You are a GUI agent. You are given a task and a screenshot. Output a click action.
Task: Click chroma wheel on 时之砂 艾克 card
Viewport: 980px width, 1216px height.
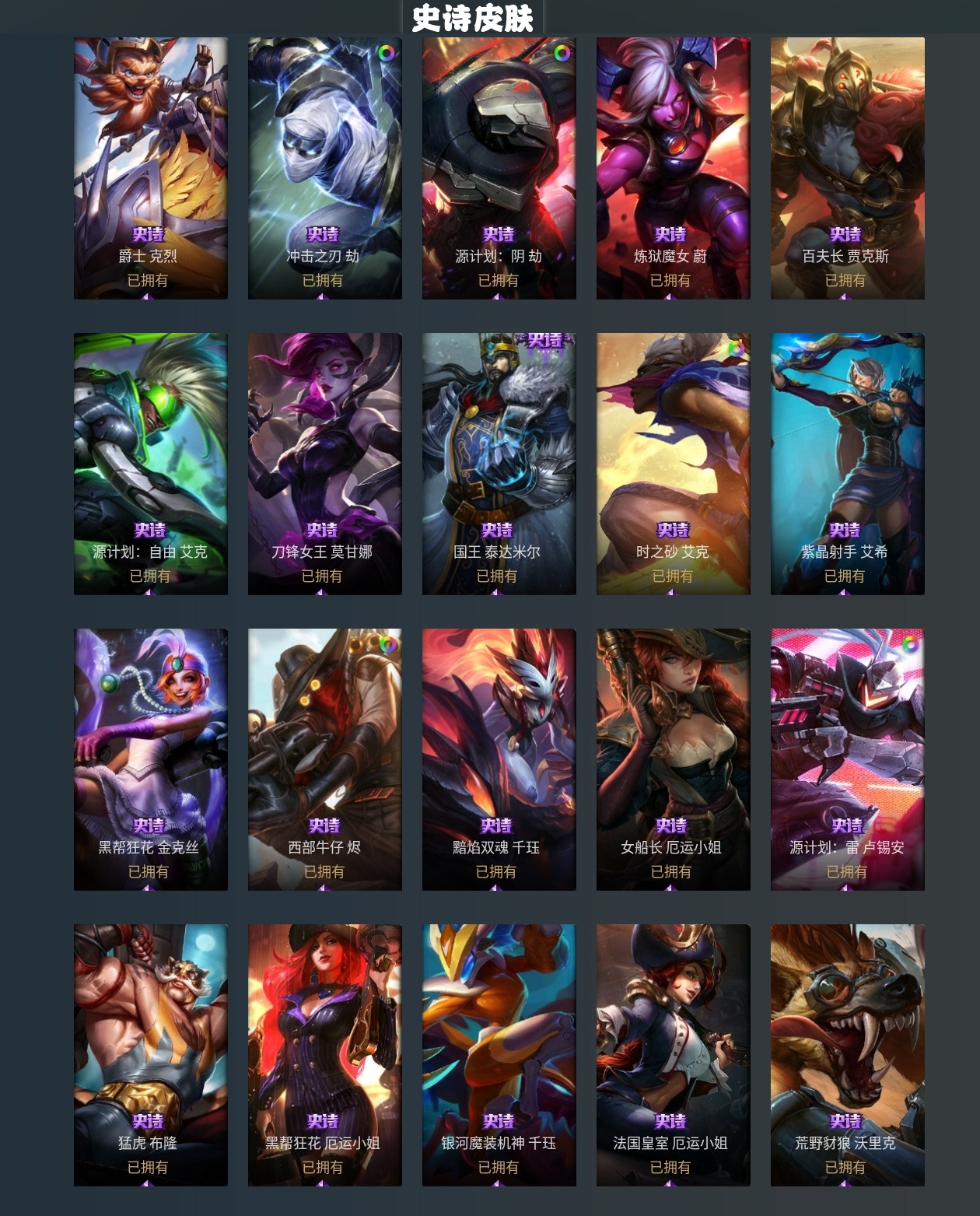pyautogui.click(x=735, y=349)
